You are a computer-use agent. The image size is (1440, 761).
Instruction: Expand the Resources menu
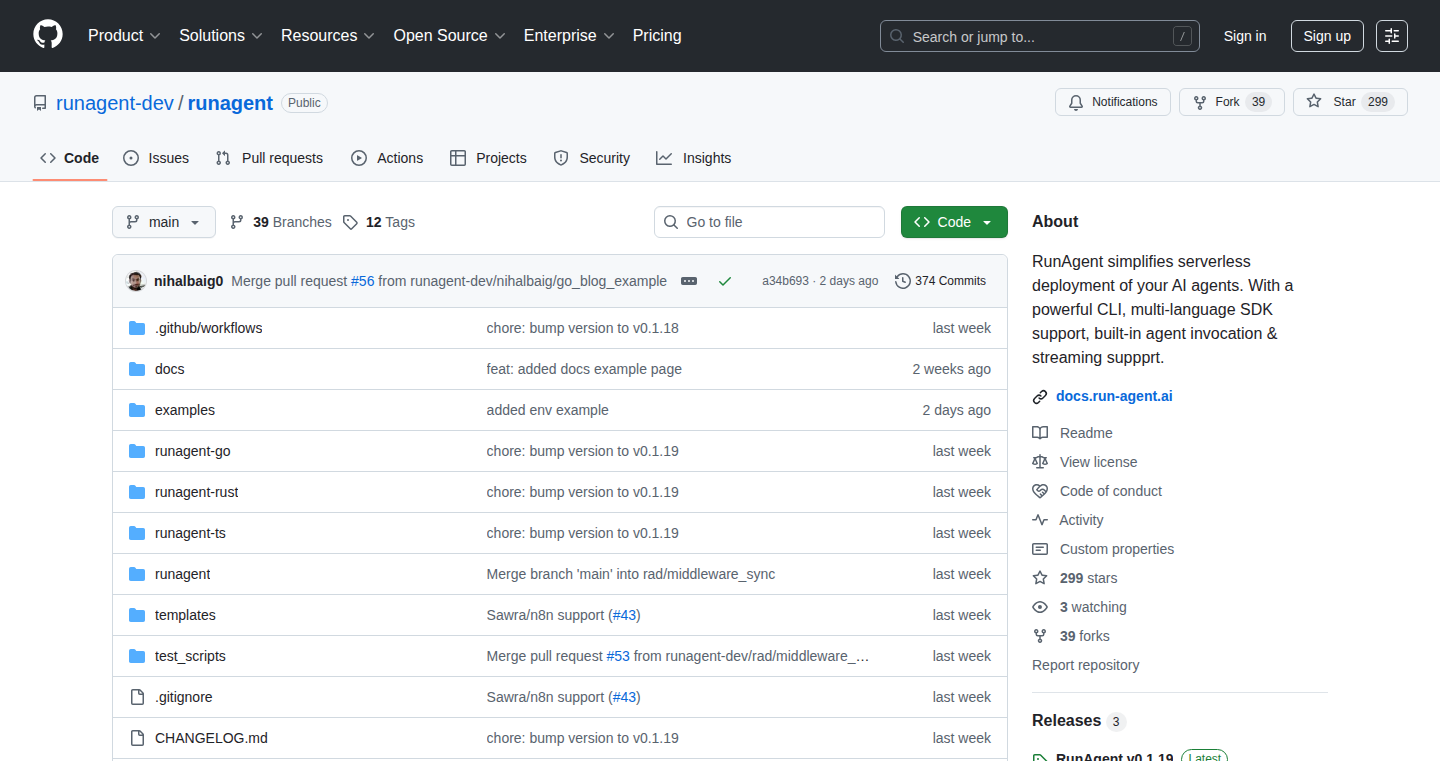point(328,36)
